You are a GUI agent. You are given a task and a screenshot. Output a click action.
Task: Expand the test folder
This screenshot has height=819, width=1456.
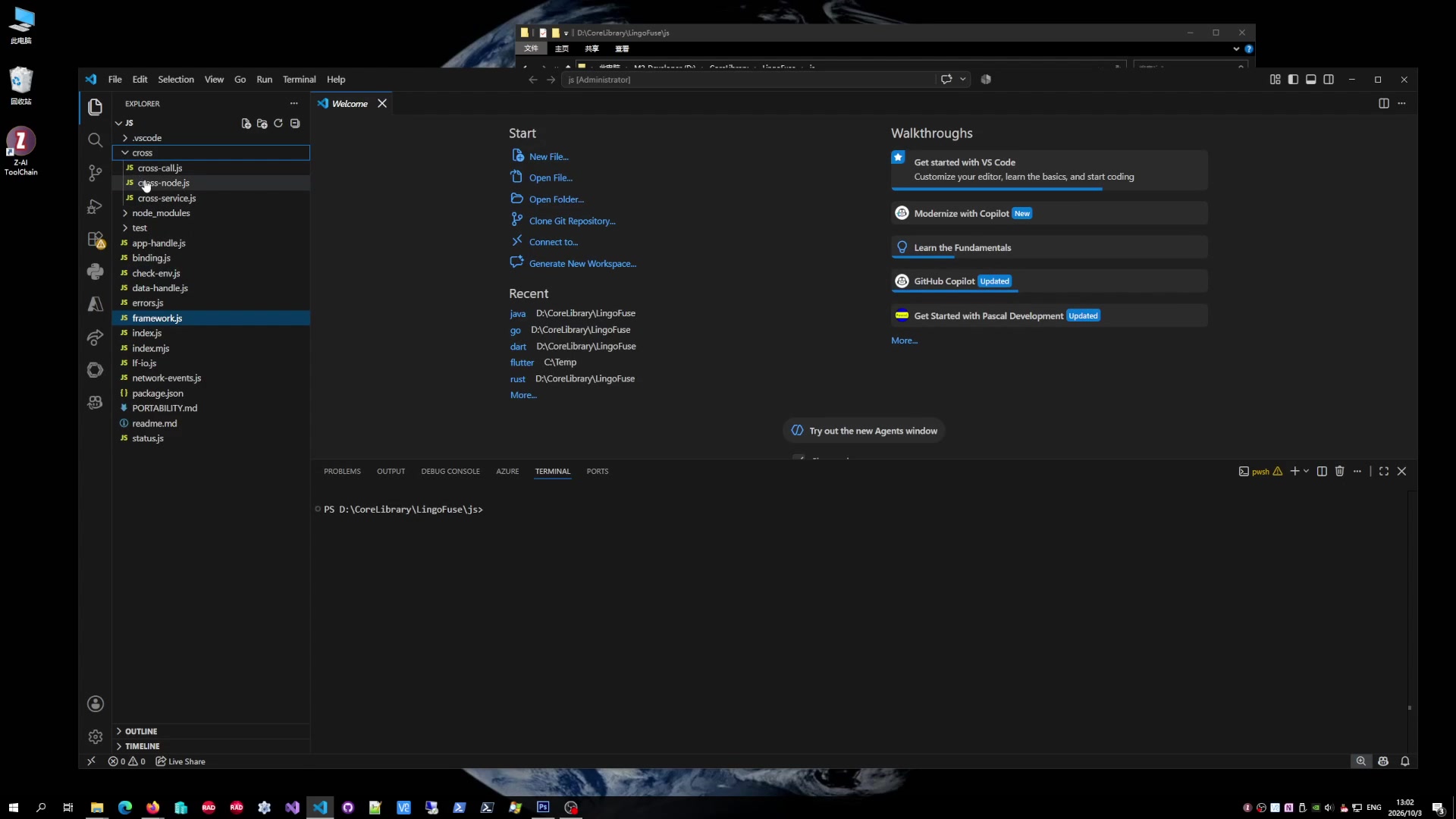tap(211, 227)
